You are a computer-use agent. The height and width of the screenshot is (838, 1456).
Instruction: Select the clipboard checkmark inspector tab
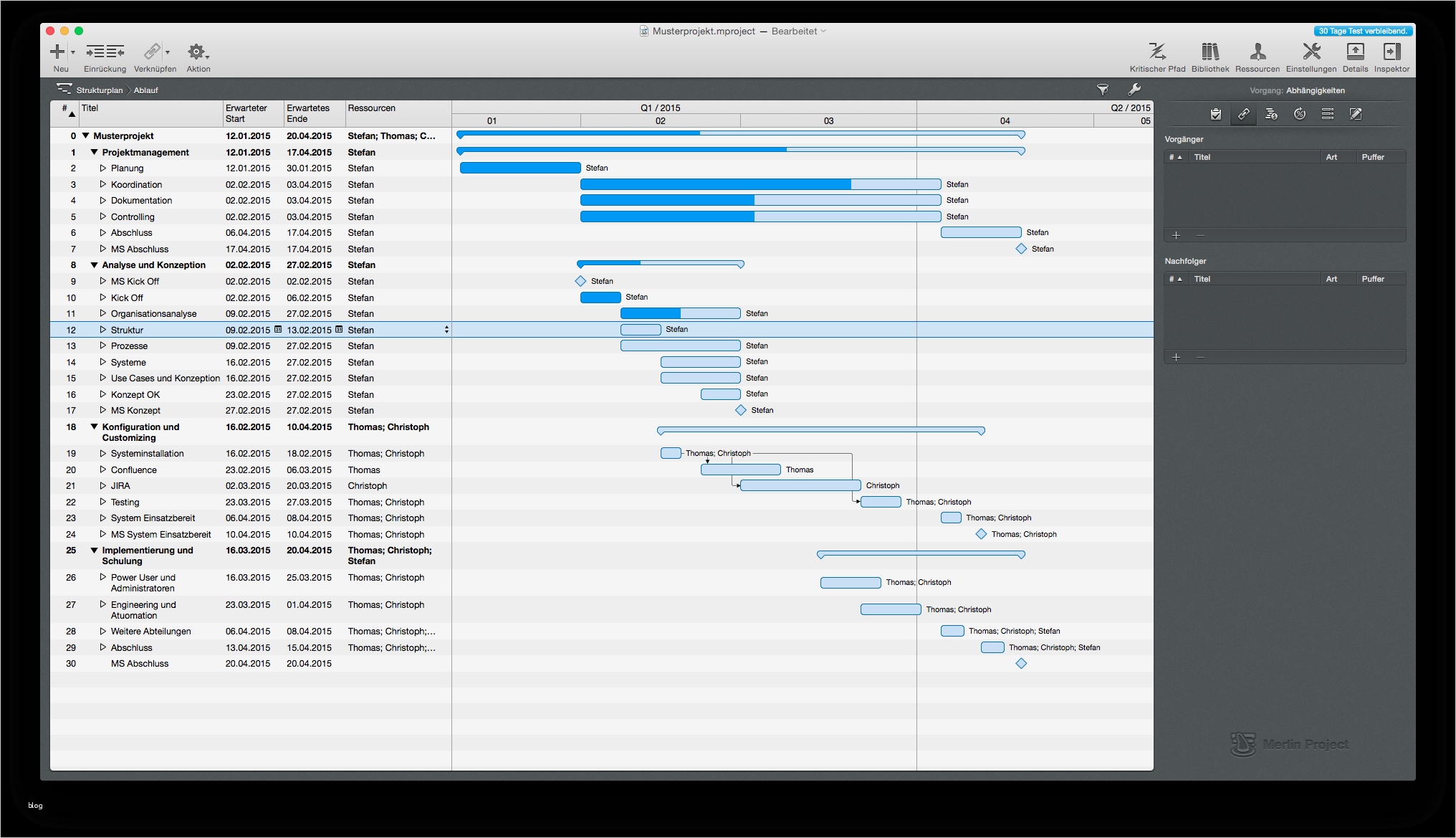[x=1216, y=114]
